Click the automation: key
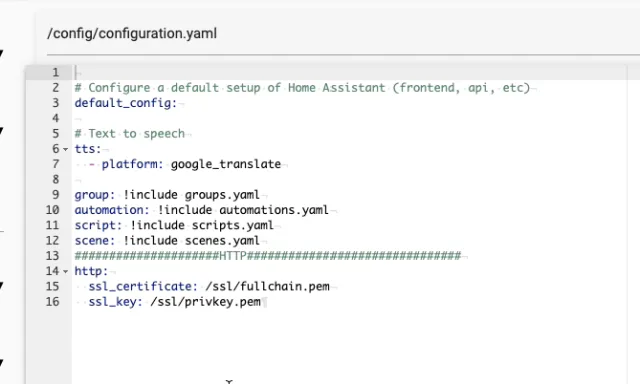 112,210
